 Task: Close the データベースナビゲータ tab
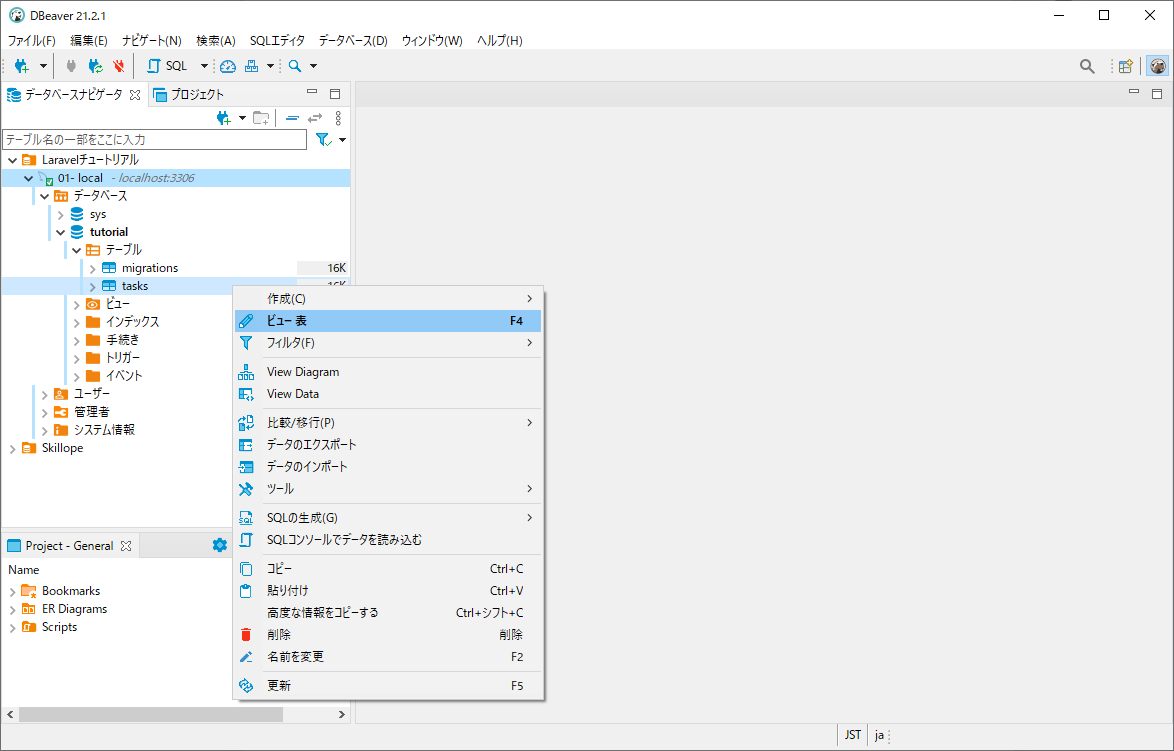(x=135, y=94)
